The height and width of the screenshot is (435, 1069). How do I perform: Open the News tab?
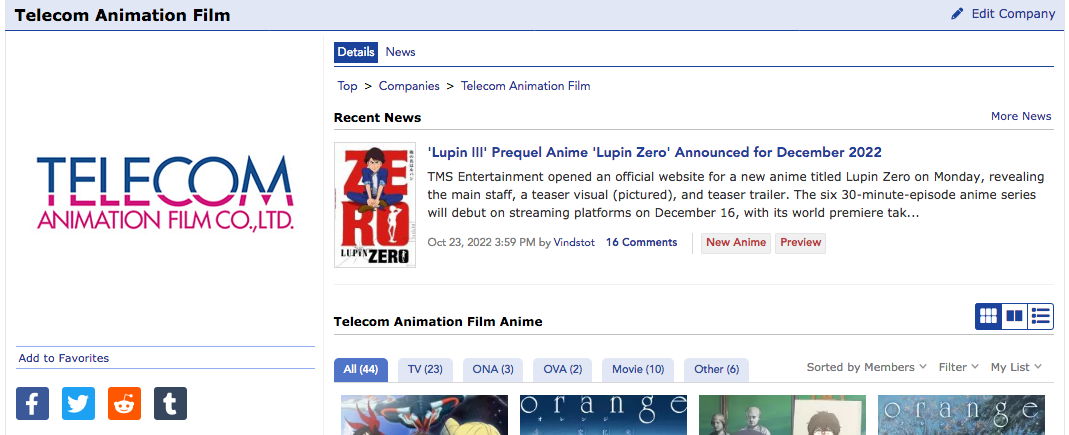point(400,52)
